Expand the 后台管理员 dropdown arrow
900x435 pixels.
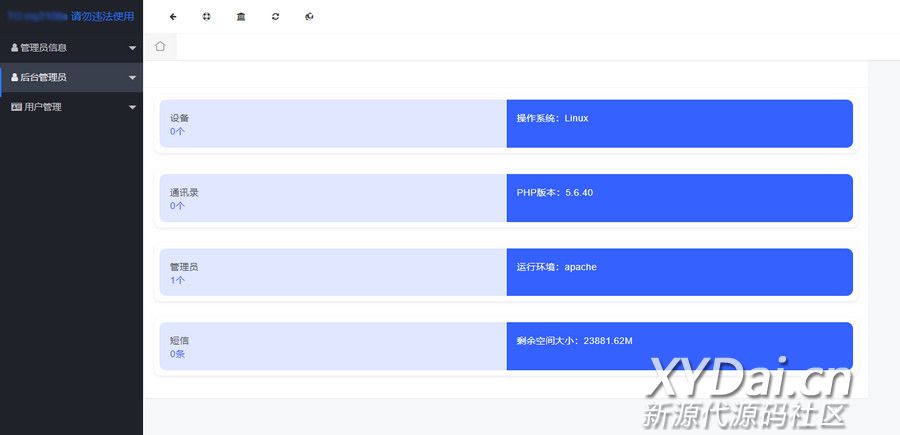pyautogui.click(x=132, y=78)
